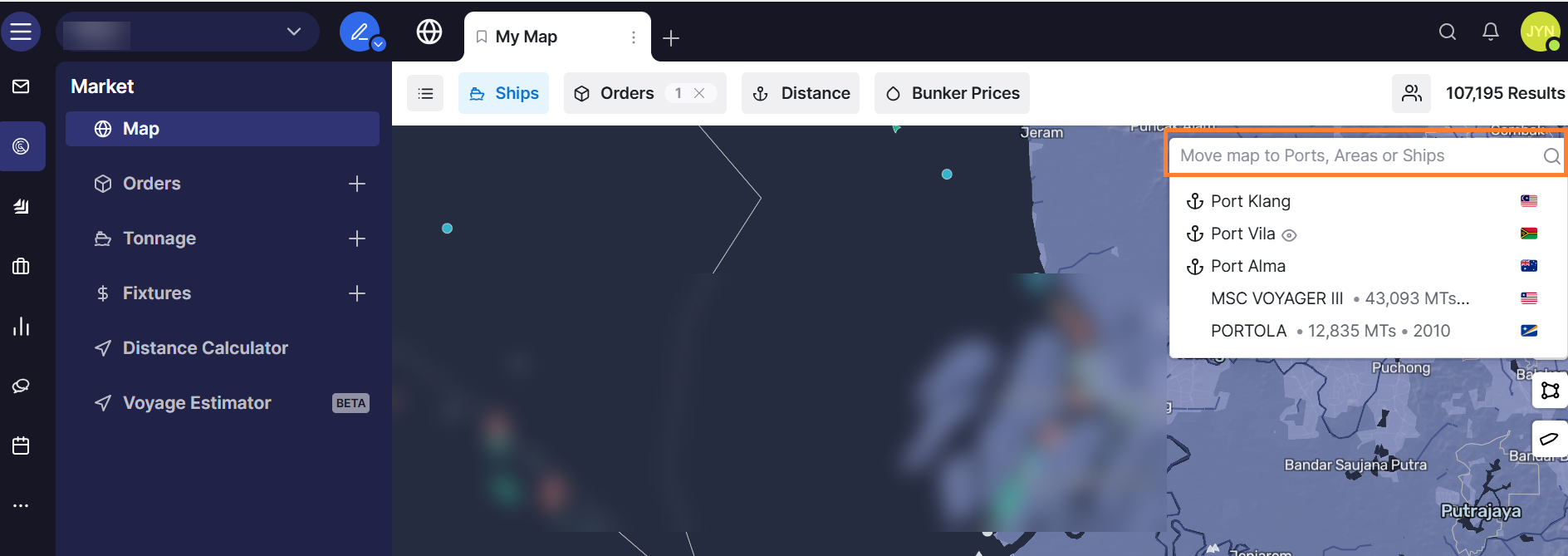
Task: Switch to the My Map tab
Action: pyautogui.click(x=526, y=37)
